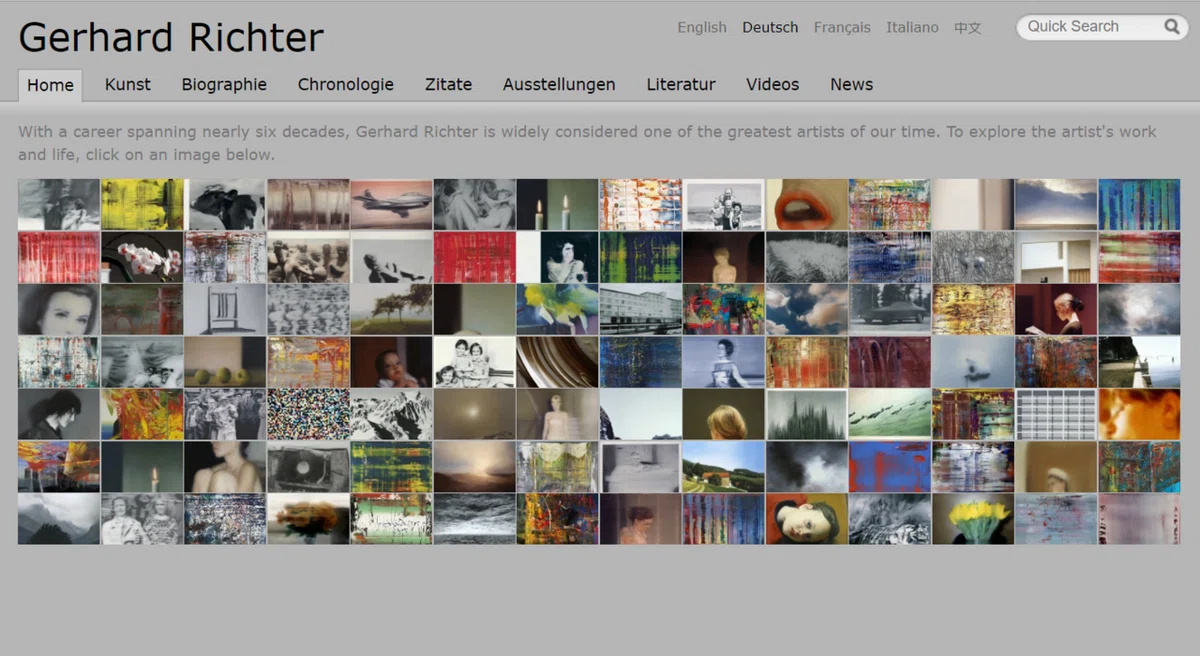Open the snowy mountain range painting thumbnail
The width and height of the screenshot is (1200, 656).
tap(392, 414)
